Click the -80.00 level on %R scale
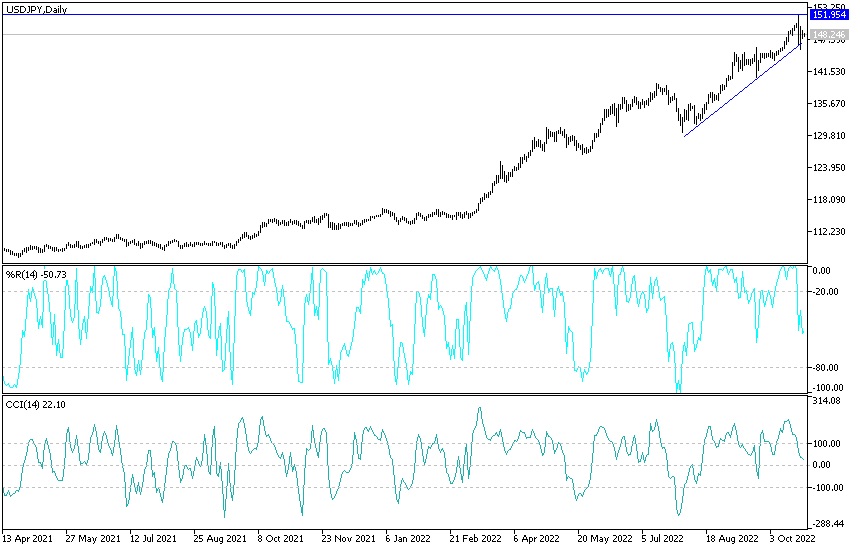This screenshot has width=860, height=550. 827,367
